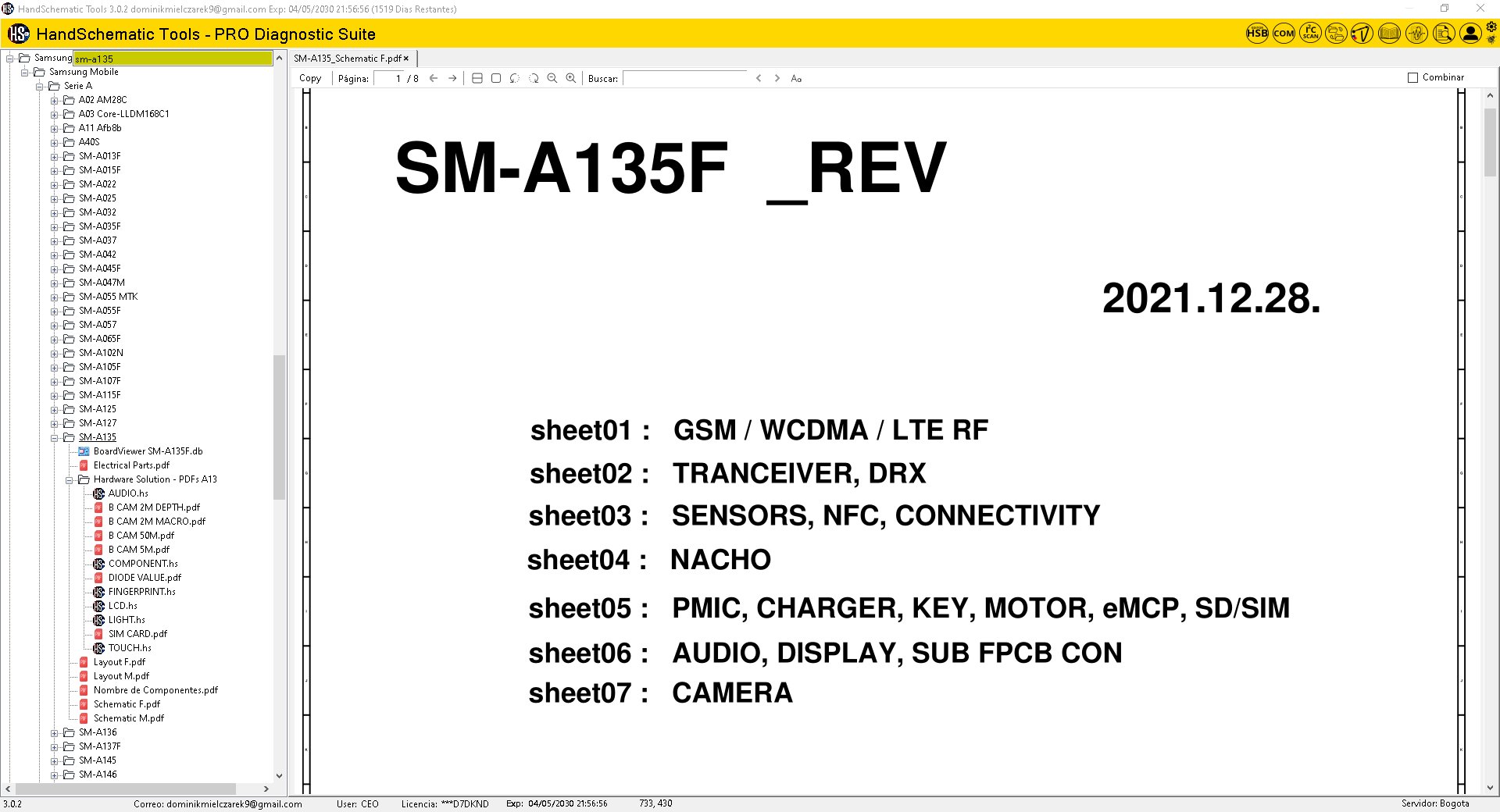Collapse the Samsung Mobile node
This screenshot has width=1500, height=812.
coord(25,73)
